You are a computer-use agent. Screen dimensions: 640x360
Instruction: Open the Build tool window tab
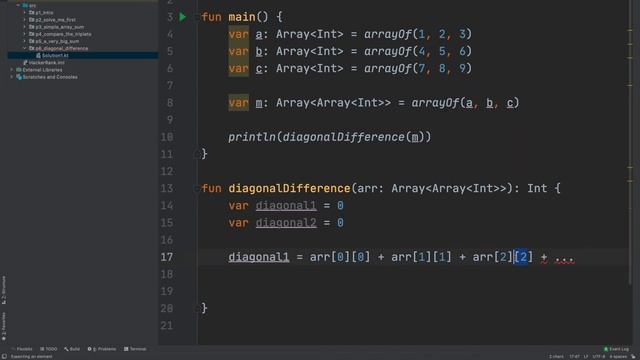(72, 349)
